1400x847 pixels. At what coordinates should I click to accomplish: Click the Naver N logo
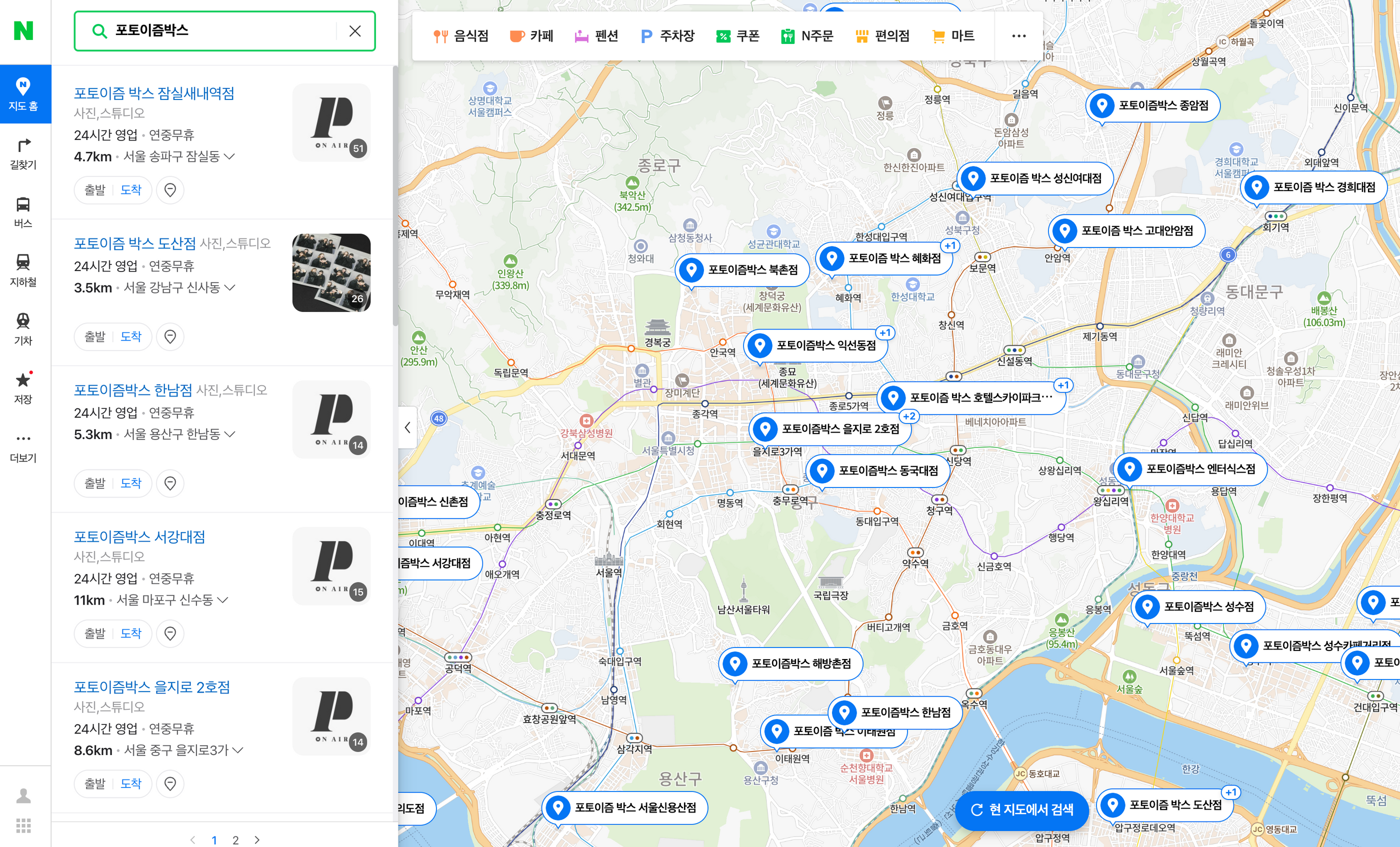(x=23, y=30)
